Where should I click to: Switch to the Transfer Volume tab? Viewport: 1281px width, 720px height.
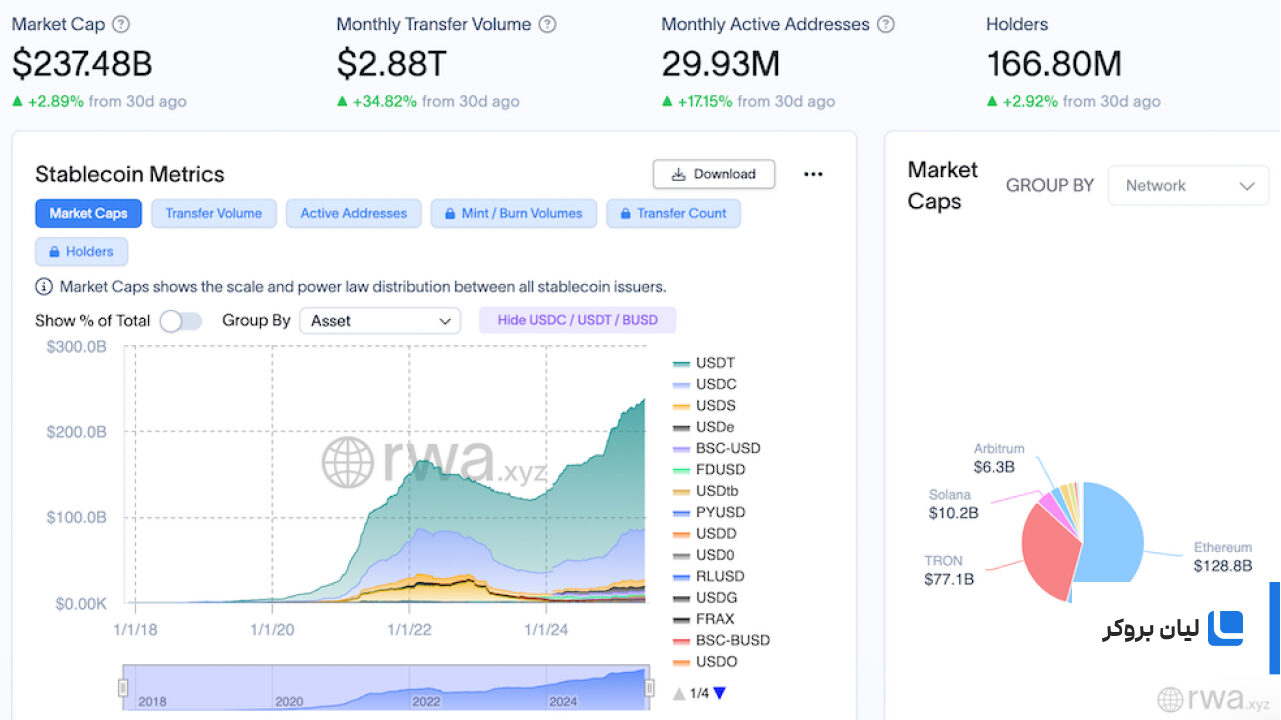[214, 213]
